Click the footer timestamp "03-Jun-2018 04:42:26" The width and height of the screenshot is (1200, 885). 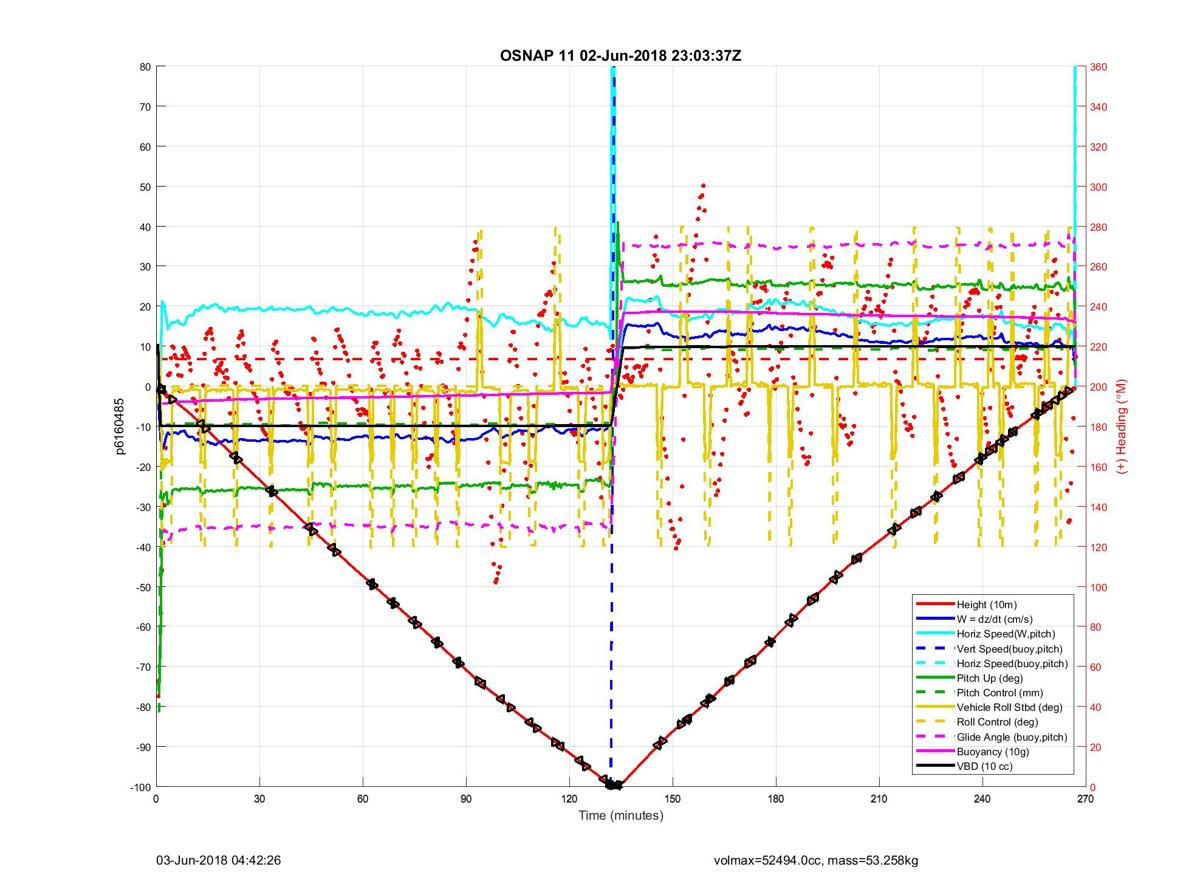click(217, 860)
